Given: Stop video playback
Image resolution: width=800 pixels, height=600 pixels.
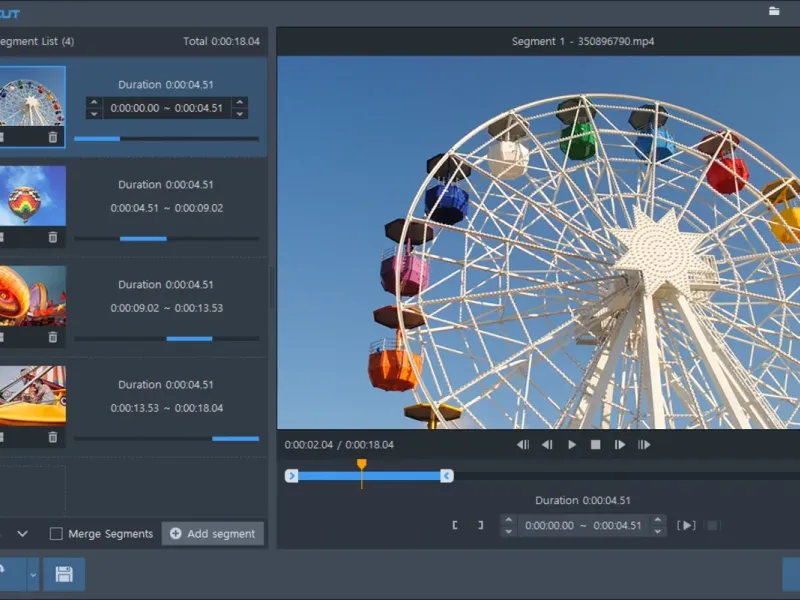Looking at the screenshot, I should (x=596, y=445).
